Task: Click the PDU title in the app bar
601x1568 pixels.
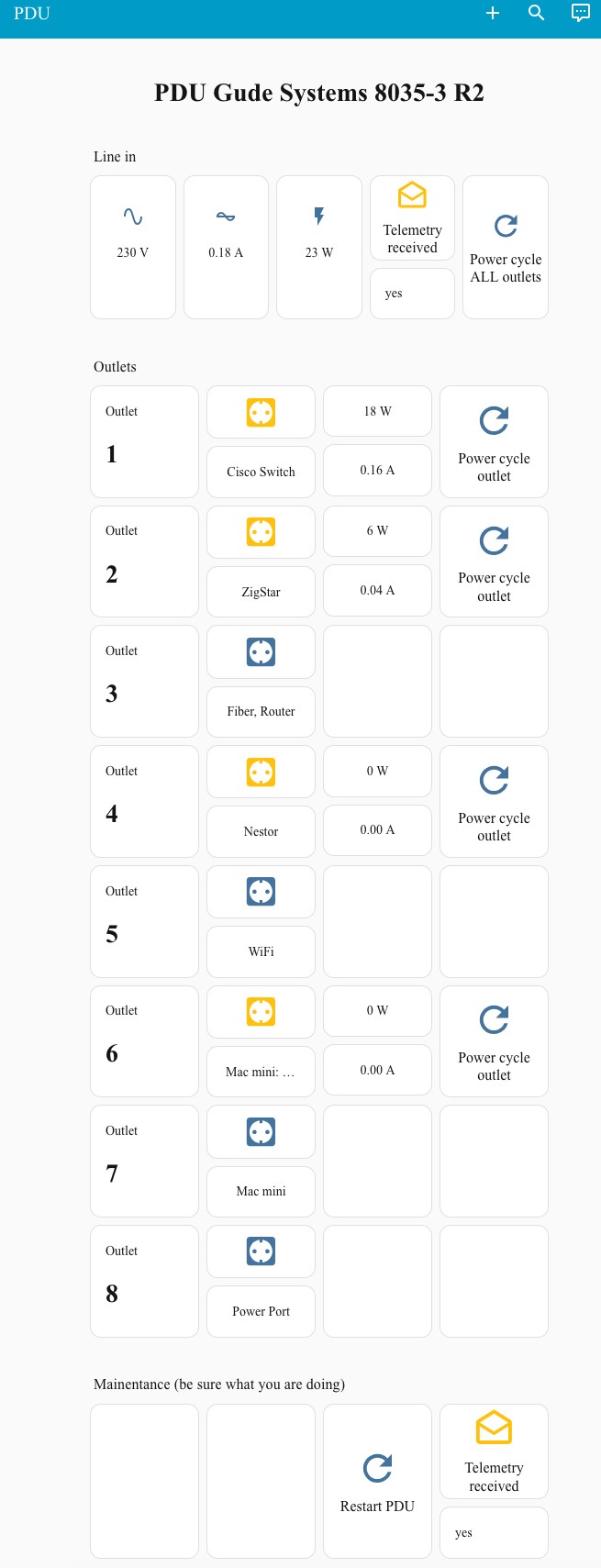Action: (x=31, y=14)
